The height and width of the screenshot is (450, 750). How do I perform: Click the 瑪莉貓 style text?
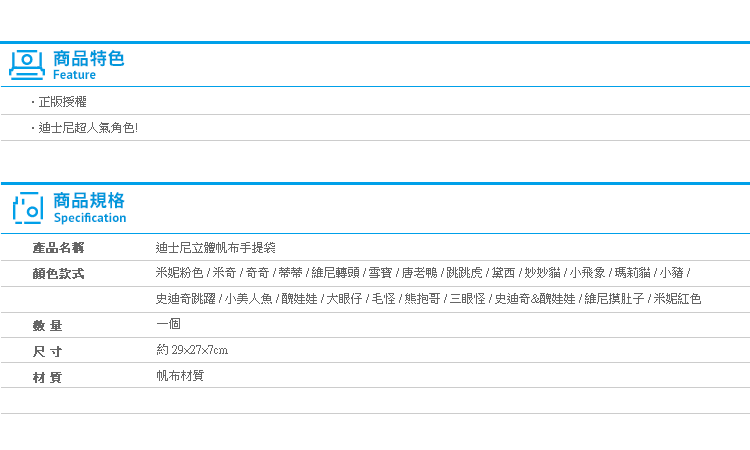coord(632,273)
